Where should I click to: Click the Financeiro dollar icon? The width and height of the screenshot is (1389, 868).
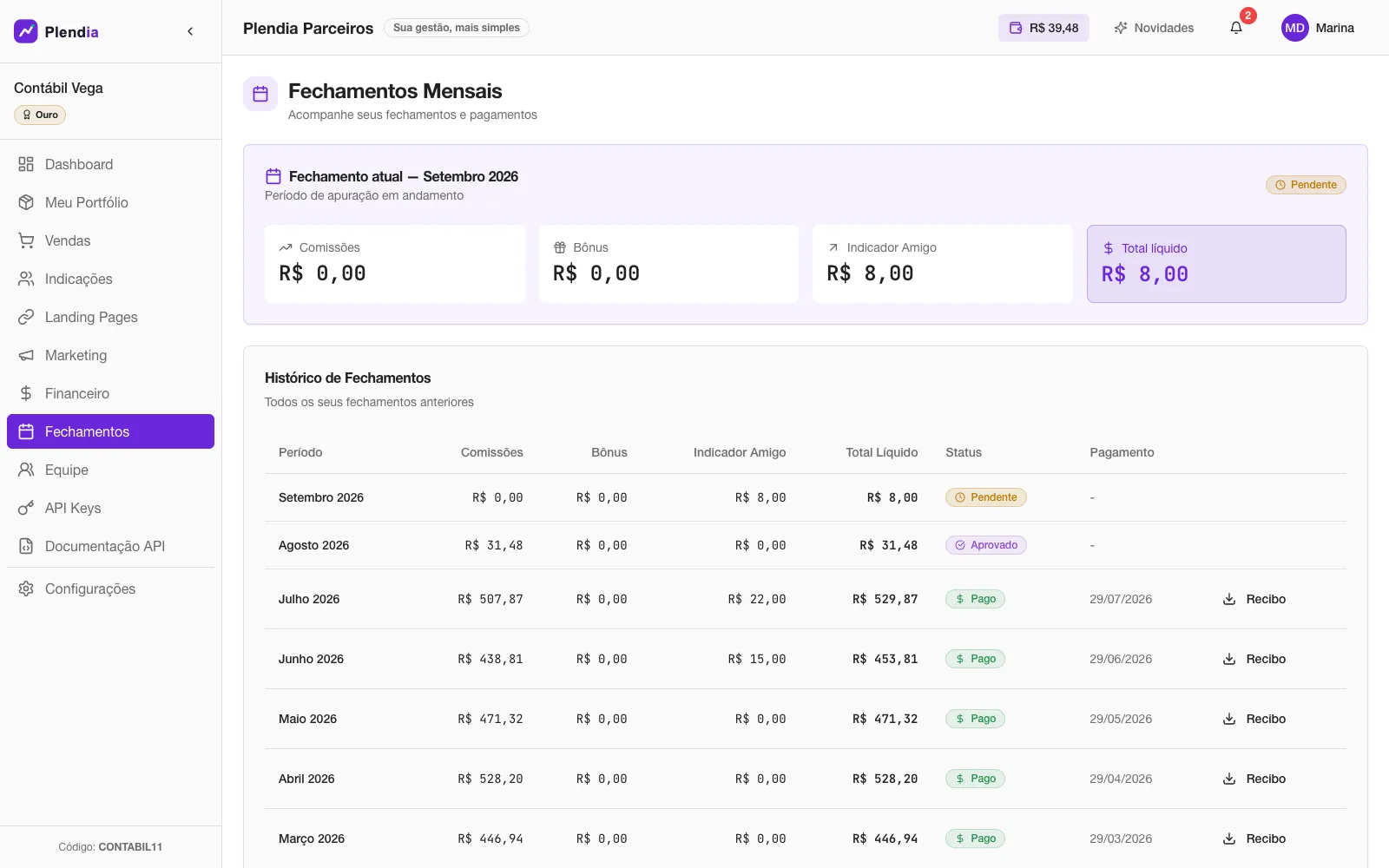[26, 393]
